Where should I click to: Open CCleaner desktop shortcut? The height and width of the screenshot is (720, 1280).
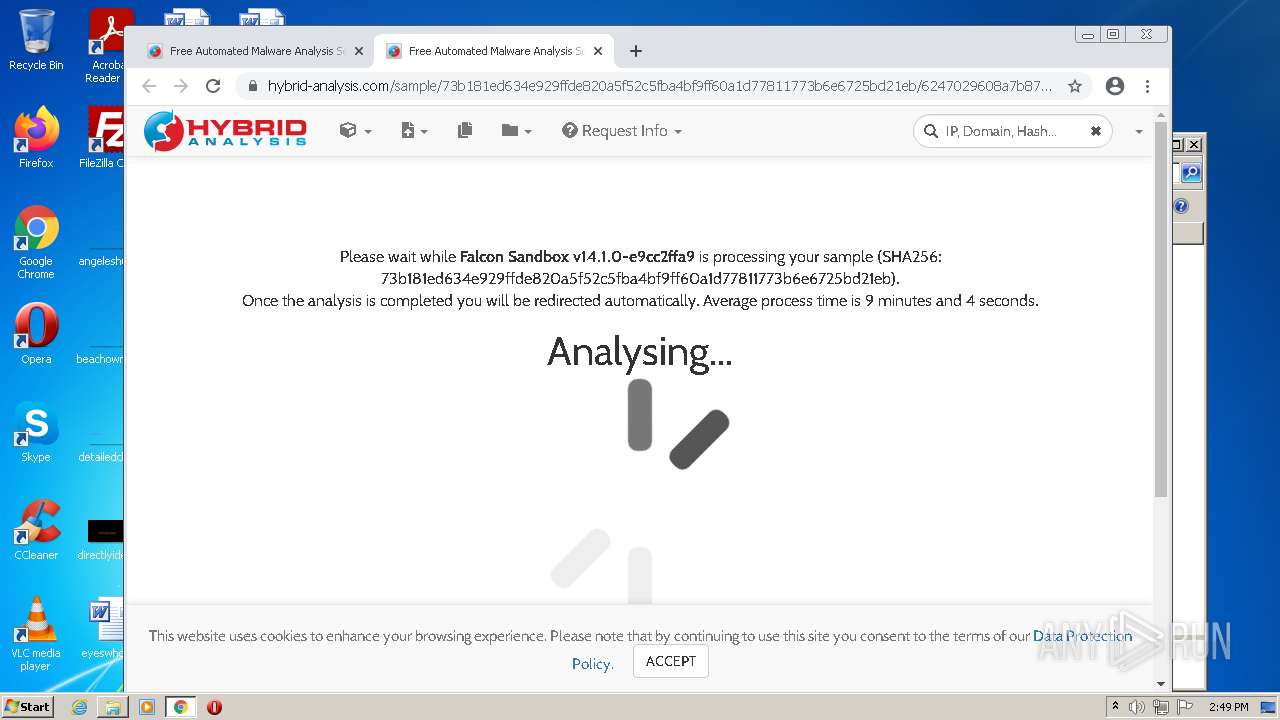coord(36,530)
